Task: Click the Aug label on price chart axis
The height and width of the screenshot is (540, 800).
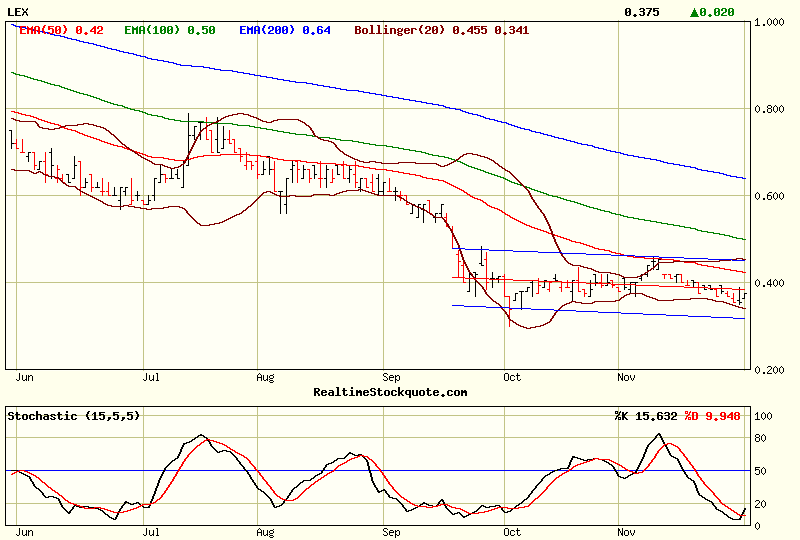Action: coord(265,378)
